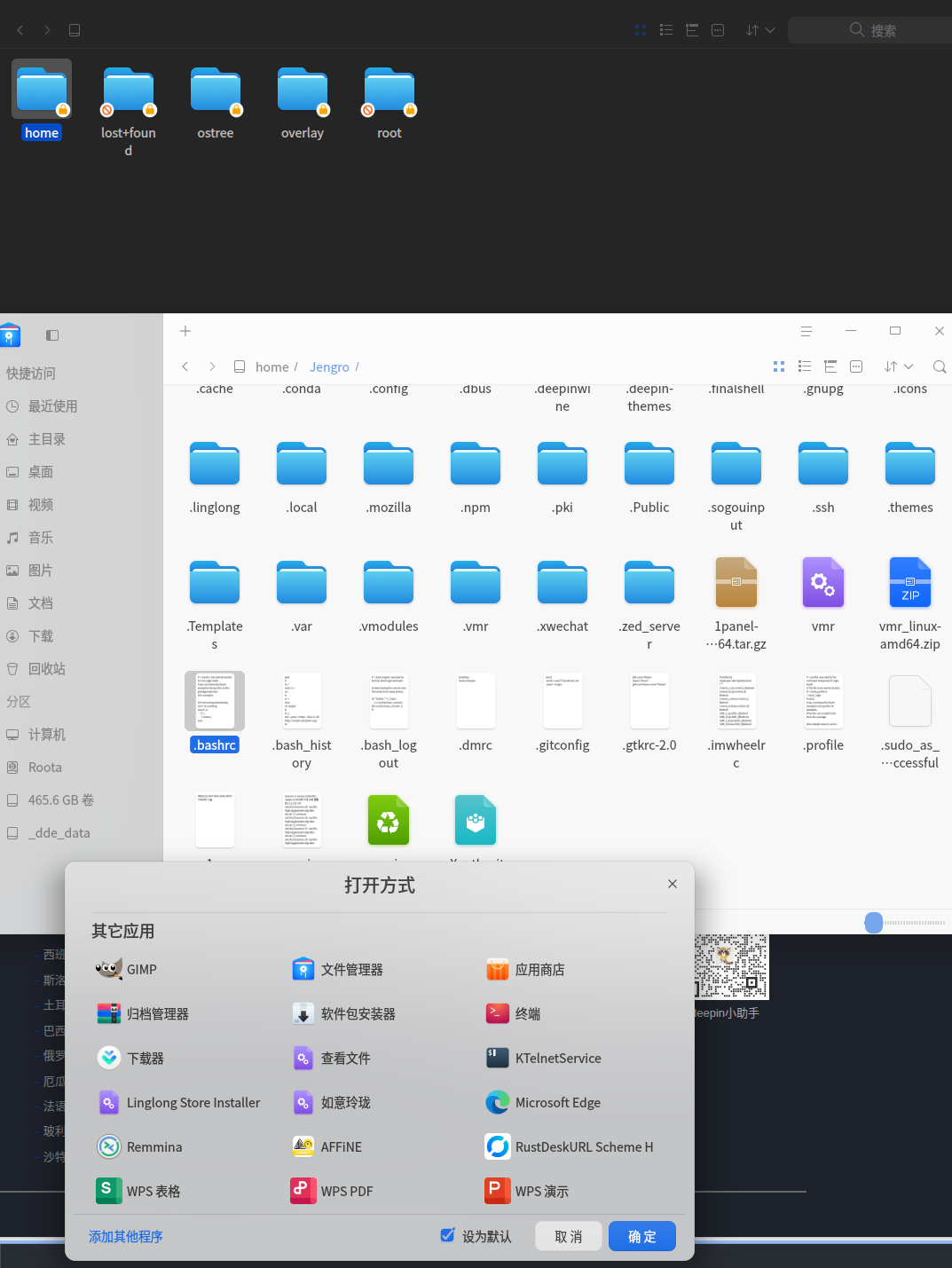Select WPS 表格 in the dialog
Viewport: 952px width, 1268px height.
(x=138, y=1191)
